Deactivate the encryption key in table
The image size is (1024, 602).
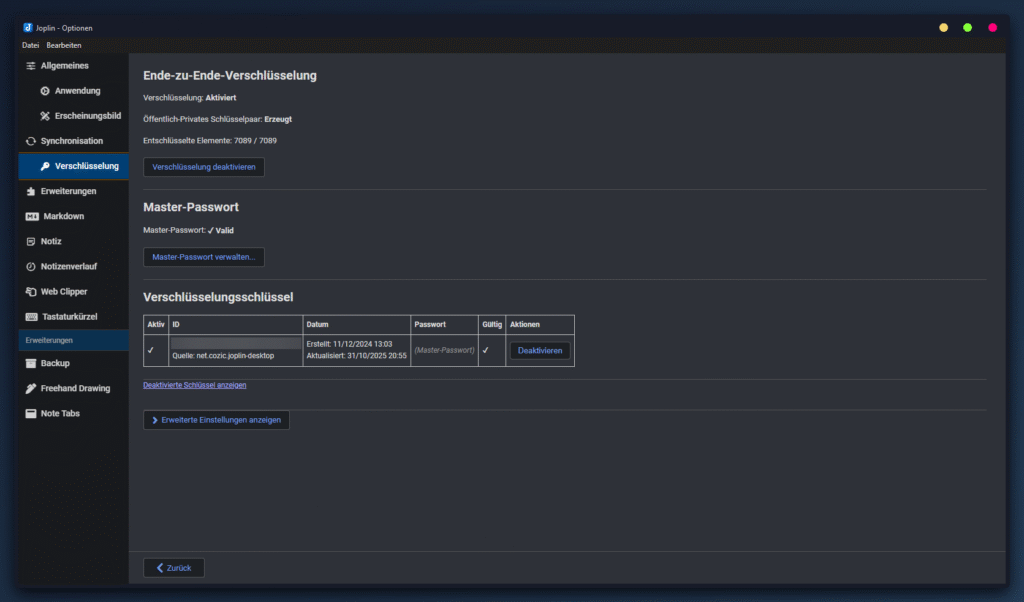pos(540,351)
